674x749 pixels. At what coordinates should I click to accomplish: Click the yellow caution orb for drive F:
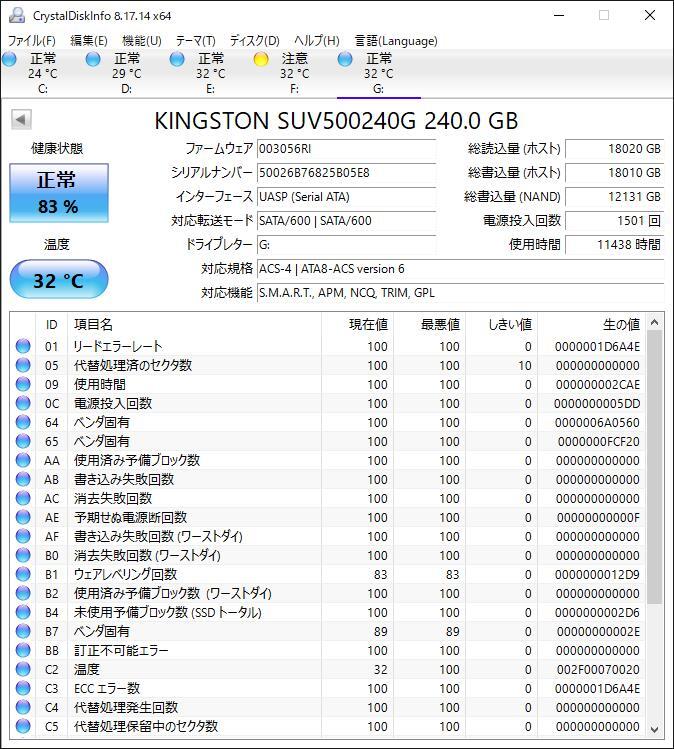point(261,59)
